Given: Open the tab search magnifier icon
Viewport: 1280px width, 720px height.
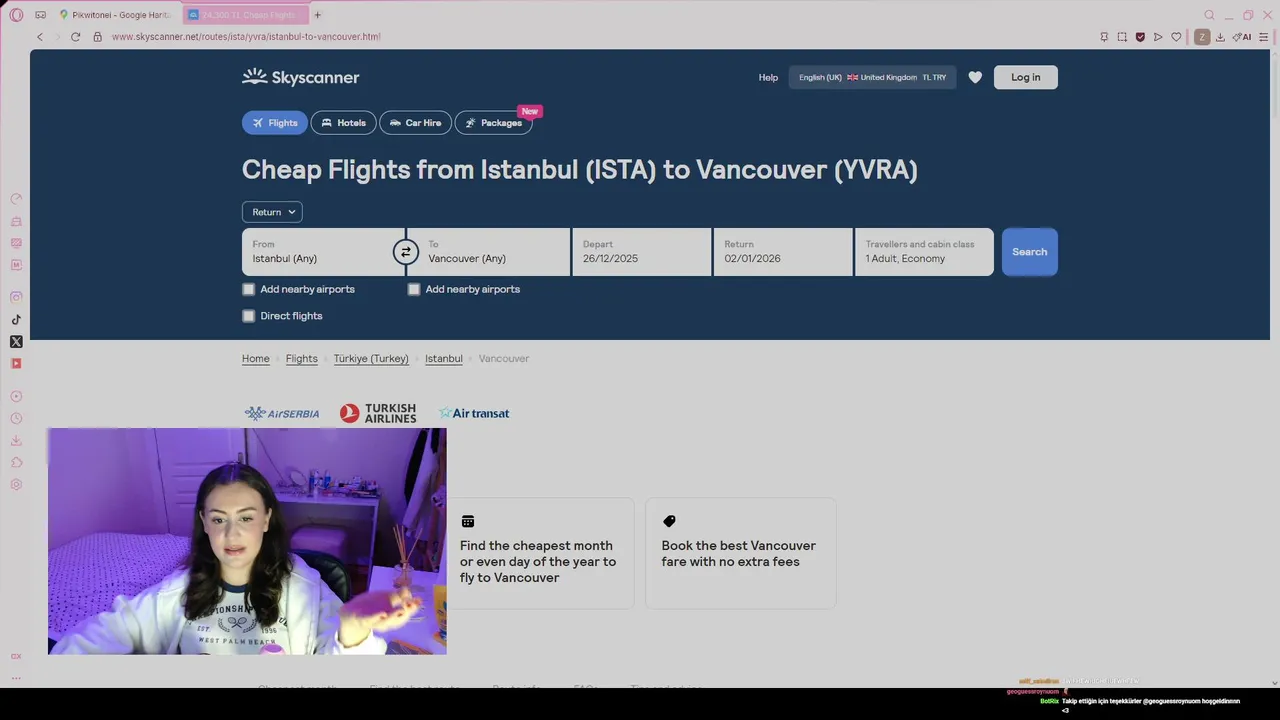Looking at the screenshot, I should 1209,15.
